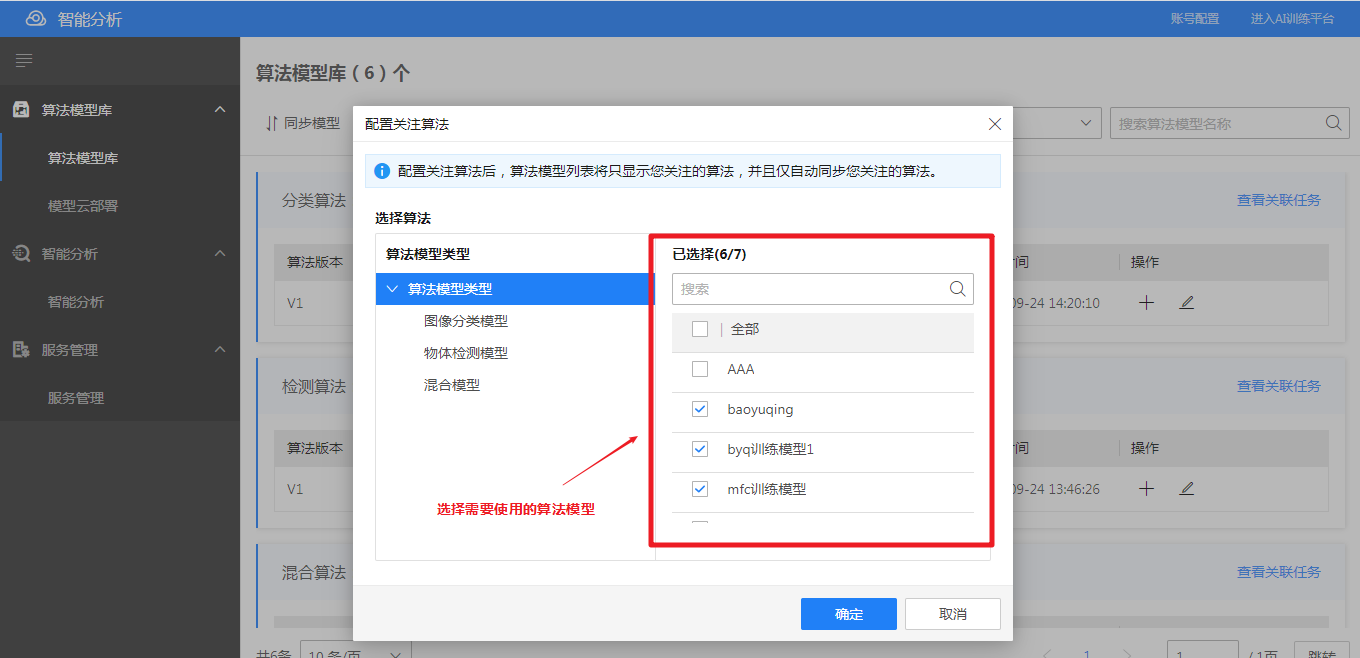Collapse the 智能分析 sidebar group chevron
The image size is (1360, 658).
[219, 253]
